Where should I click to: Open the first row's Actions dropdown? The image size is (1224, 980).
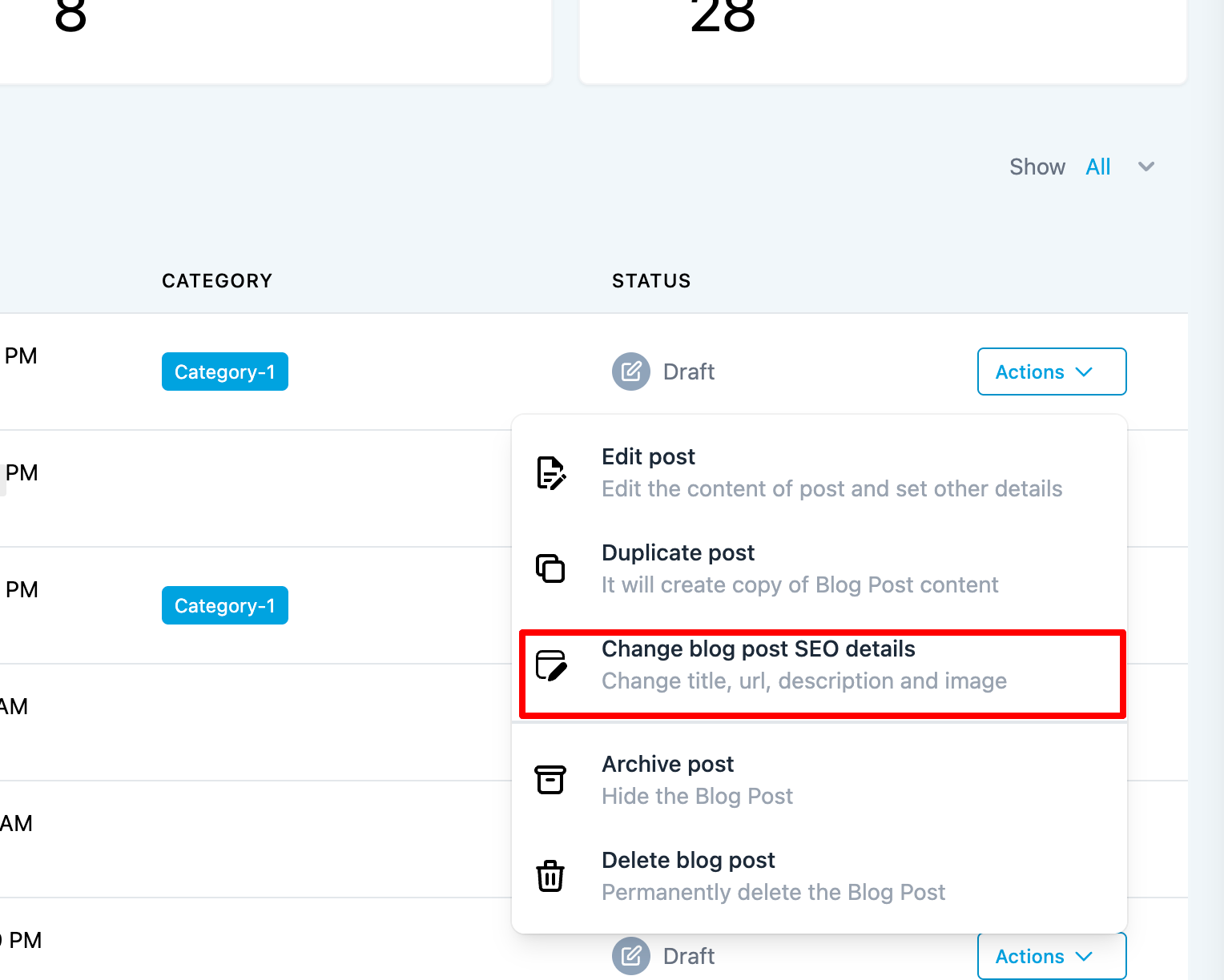tap(1051, 372)
